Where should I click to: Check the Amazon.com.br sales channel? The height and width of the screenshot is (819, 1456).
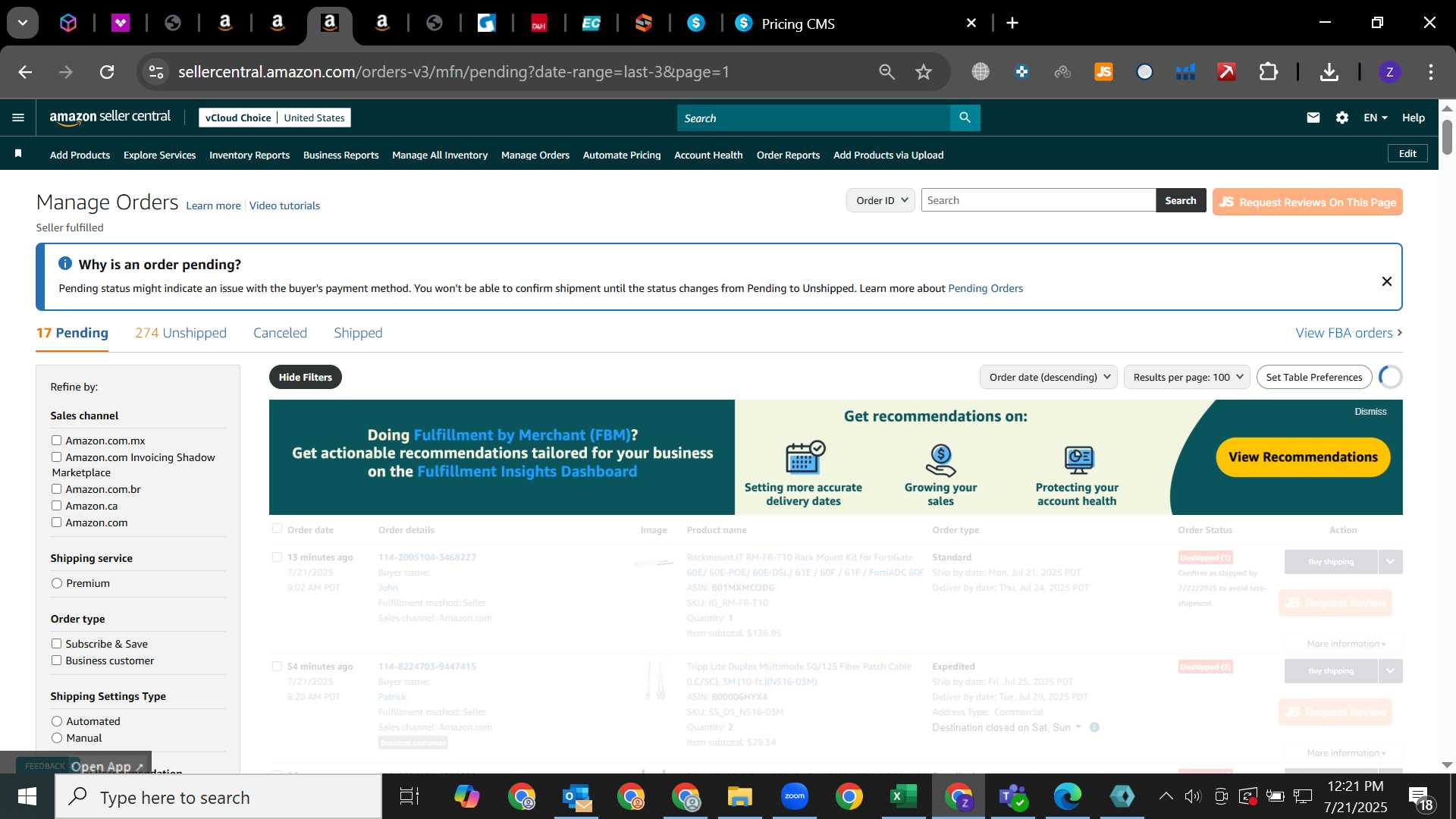pos(56,488)
